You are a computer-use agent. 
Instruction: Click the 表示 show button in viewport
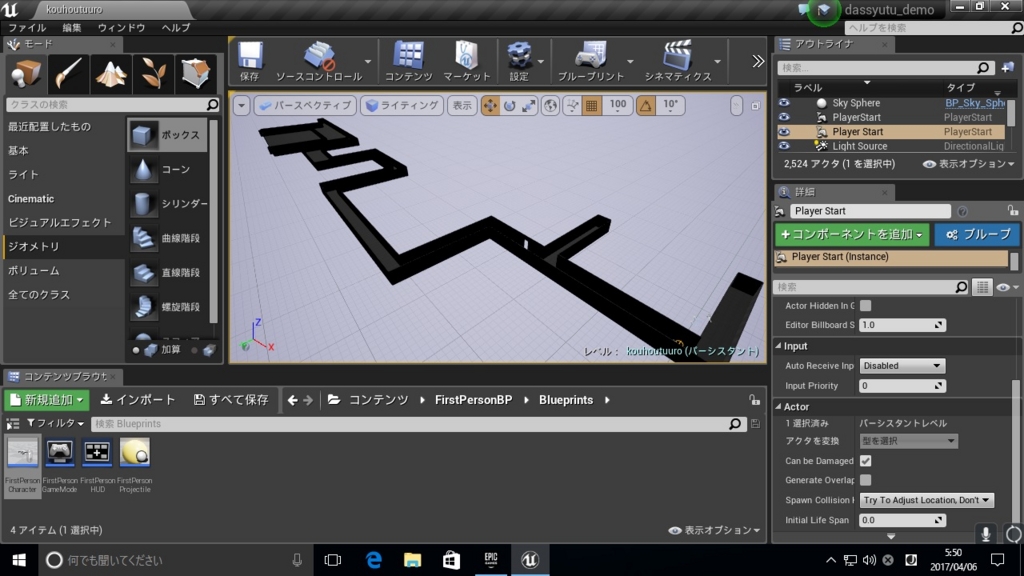pos(462,106)
